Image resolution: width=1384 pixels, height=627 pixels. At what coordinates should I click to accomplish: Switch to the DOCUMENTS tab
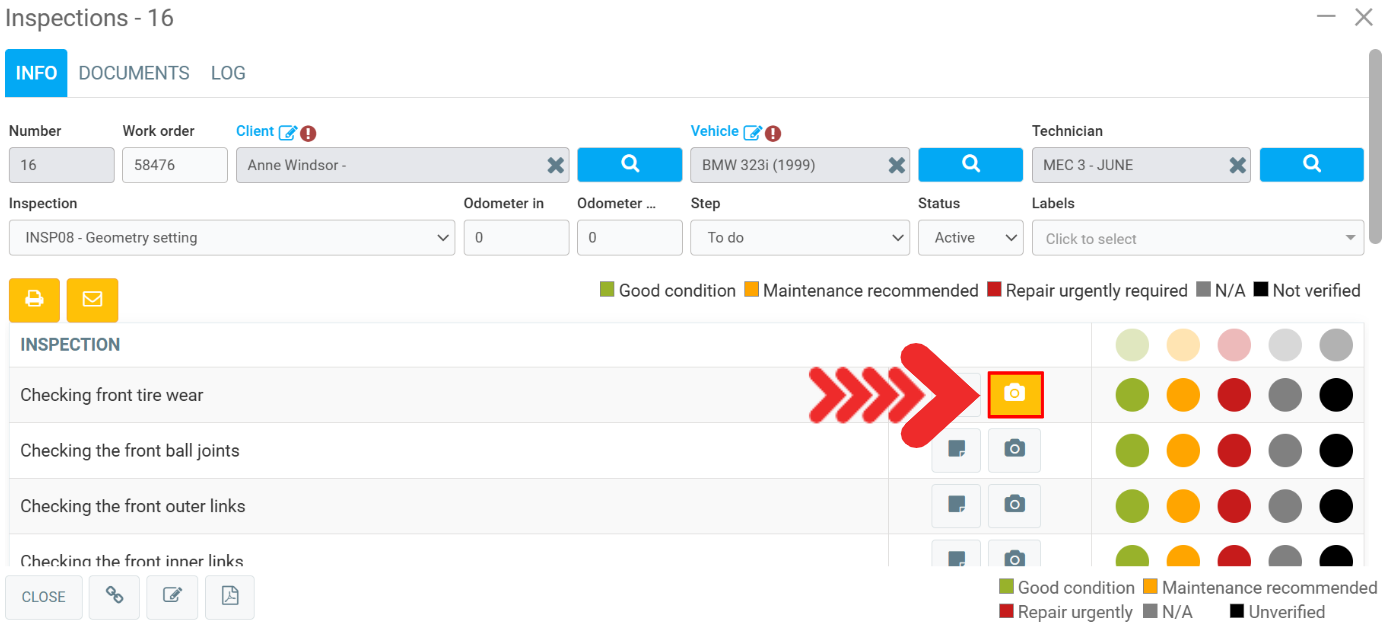point(134,73)
